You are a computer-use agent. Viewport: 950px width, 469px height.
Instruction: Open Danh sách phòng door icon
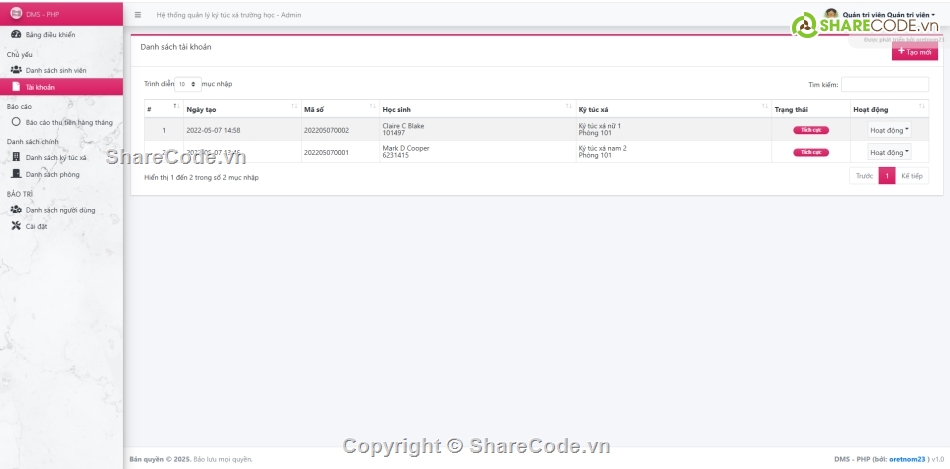(16, 174)
